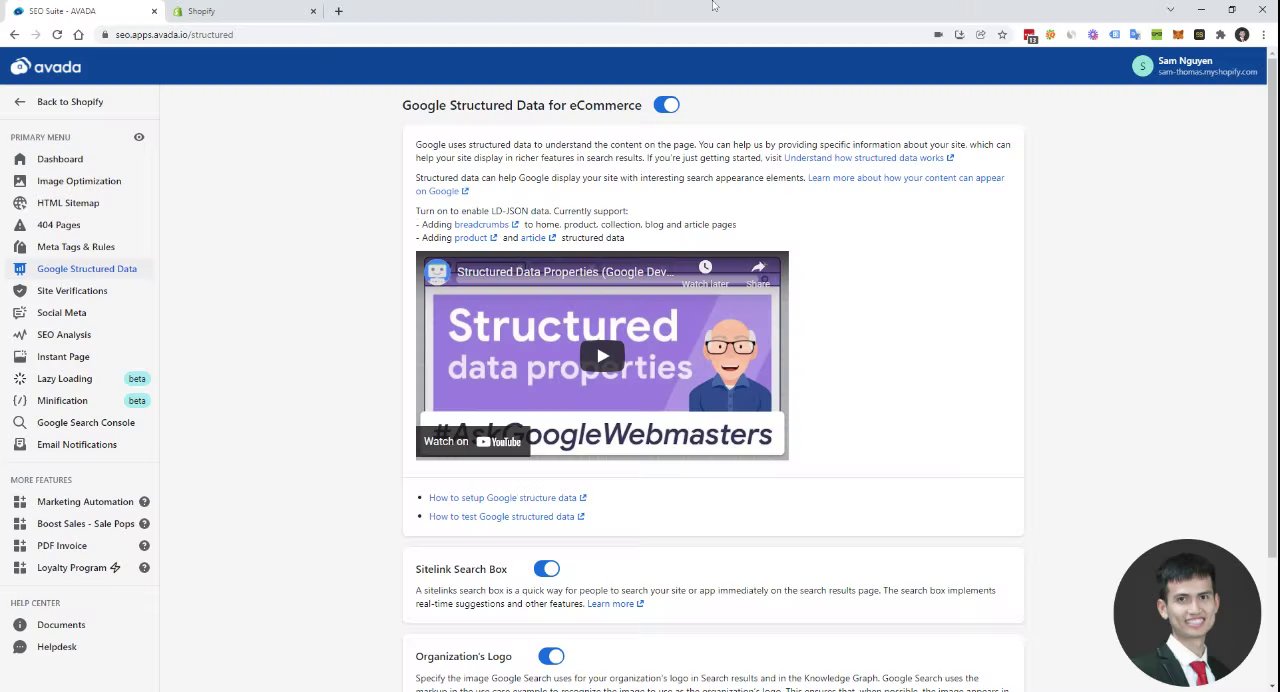Image resolution: width=1280 pixels, height=692 pixels.
Task: Click the SEO Analysis chart icon
Action: pos(20,335)
